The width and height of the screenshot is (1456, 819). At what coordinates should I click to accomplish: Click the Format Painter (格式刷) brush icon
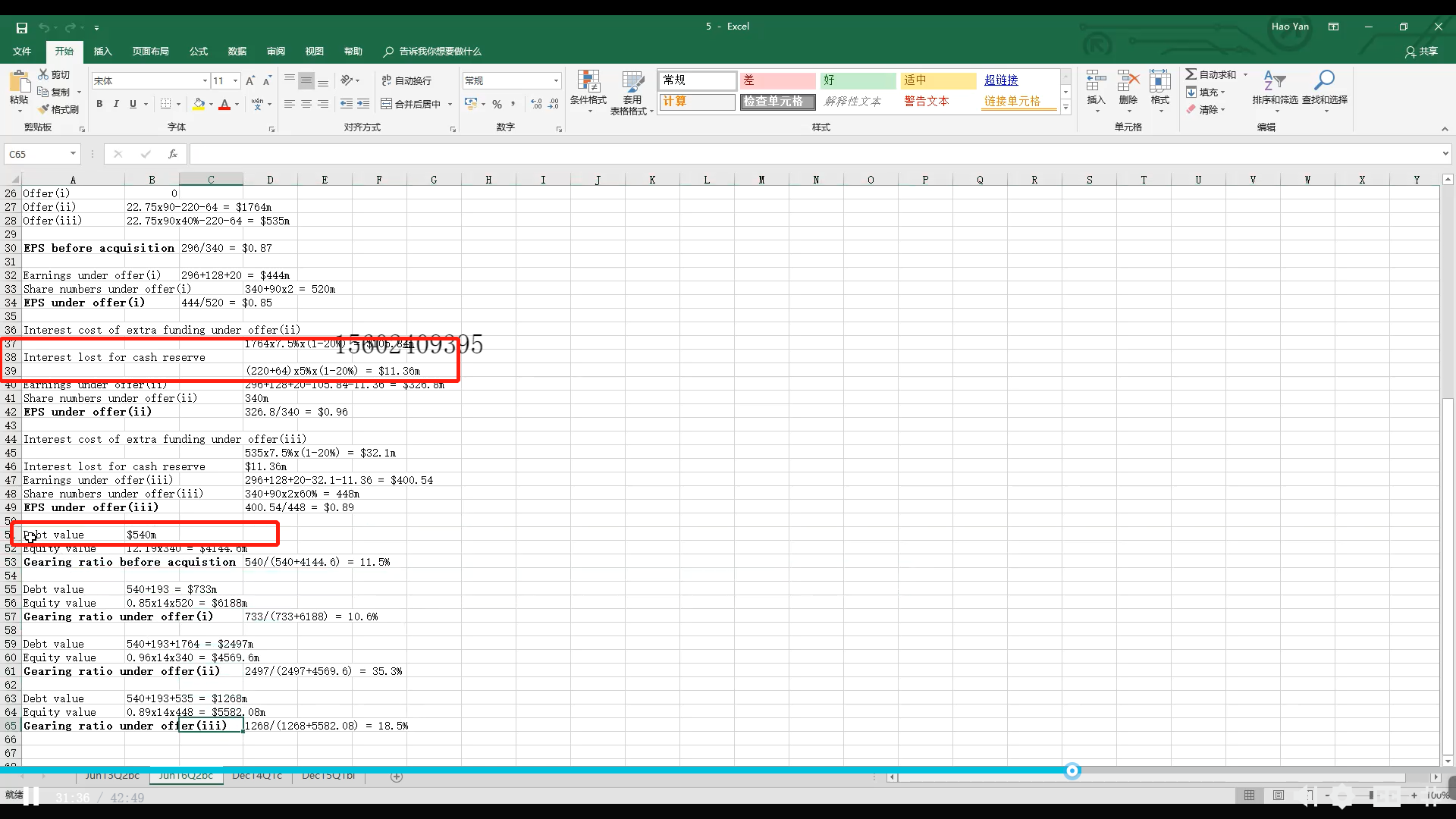click(44, 110)
